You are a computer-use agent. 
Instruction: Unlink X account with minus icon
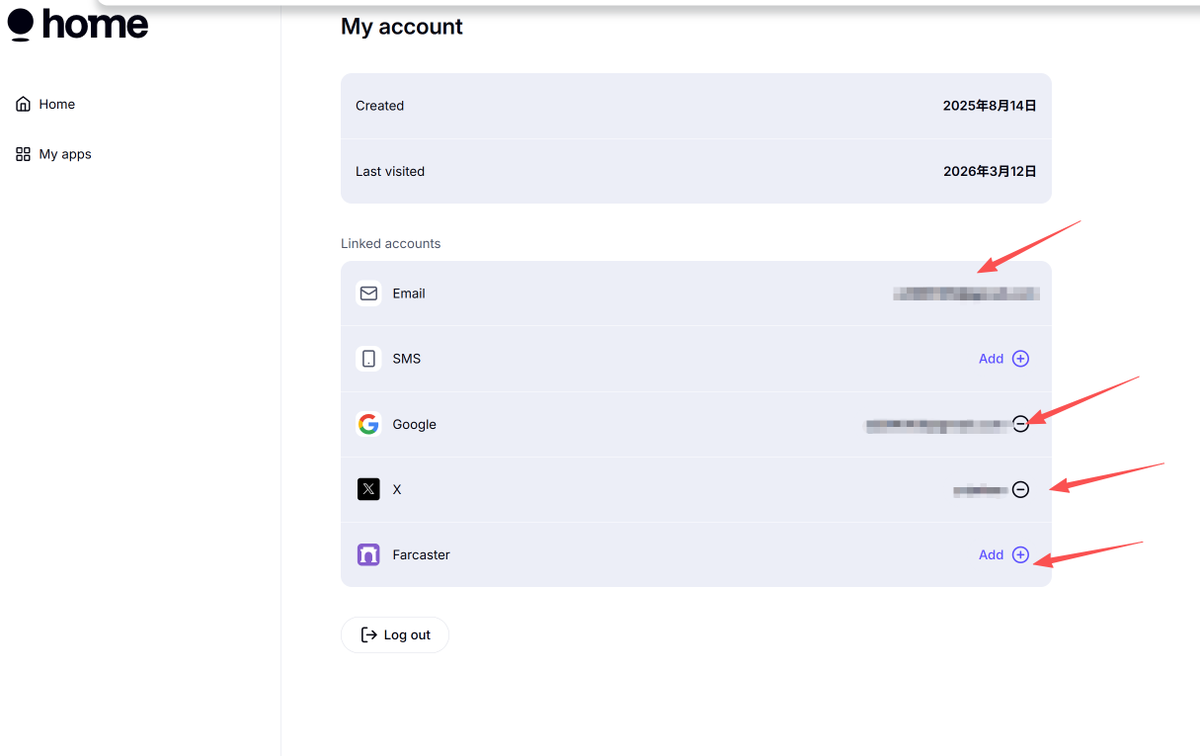tap(1020, 489)
